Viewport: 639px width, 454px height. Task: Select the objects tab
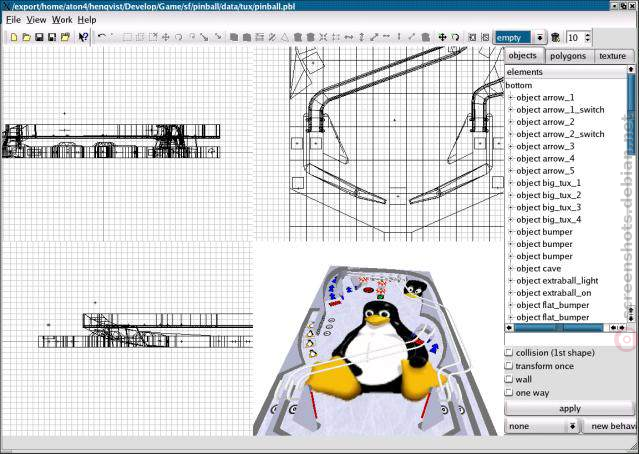[522, 55]
